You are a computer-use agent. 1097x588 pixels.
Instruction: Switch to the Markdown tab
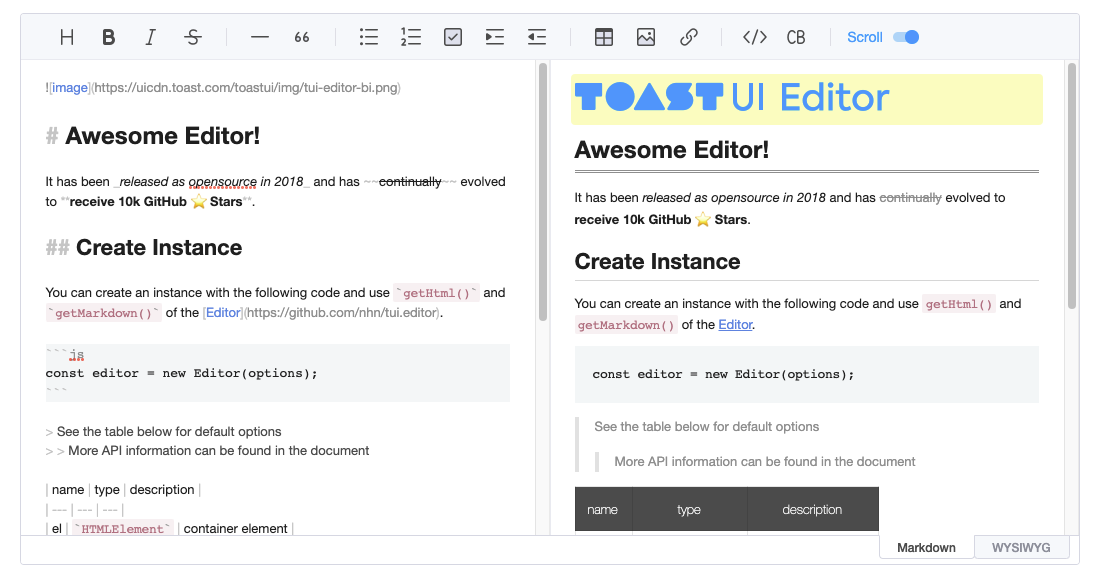[926, 547]
